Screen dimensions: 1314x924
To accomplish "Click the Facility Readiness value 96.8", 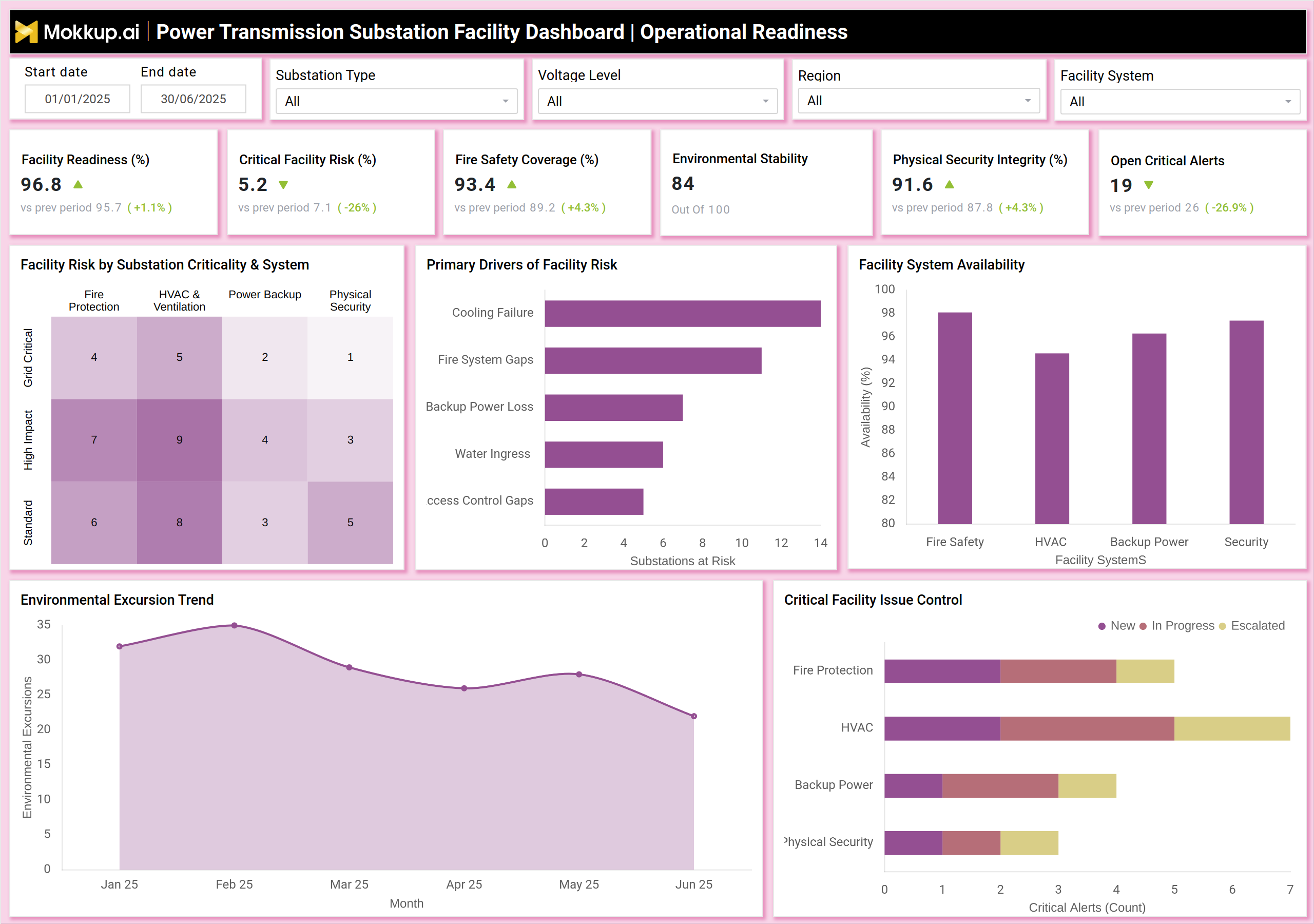I will (x=41, y=184).
